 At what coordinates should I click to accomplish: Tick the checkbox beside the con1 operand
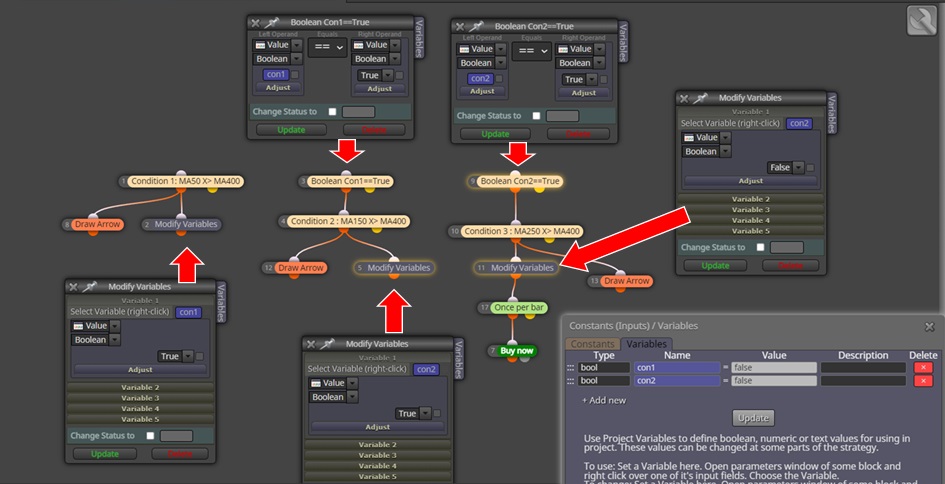(295, 75)
